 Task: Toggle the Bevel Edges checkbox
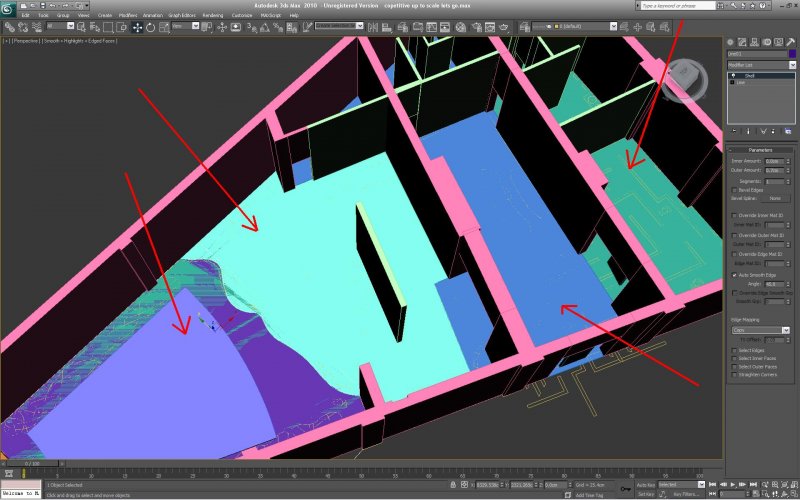point(735,189)
